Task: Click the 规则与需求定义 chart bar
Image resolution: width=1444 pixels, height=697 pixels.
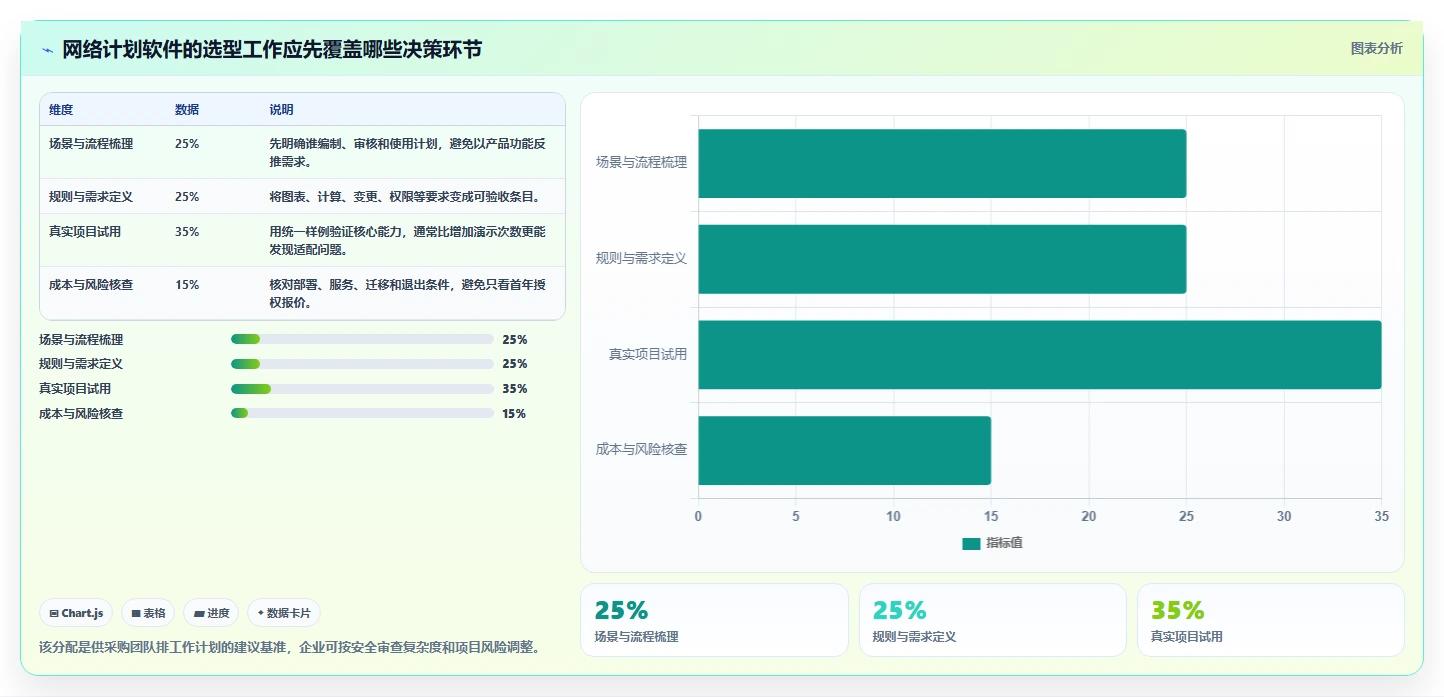Action: point(942,259)
